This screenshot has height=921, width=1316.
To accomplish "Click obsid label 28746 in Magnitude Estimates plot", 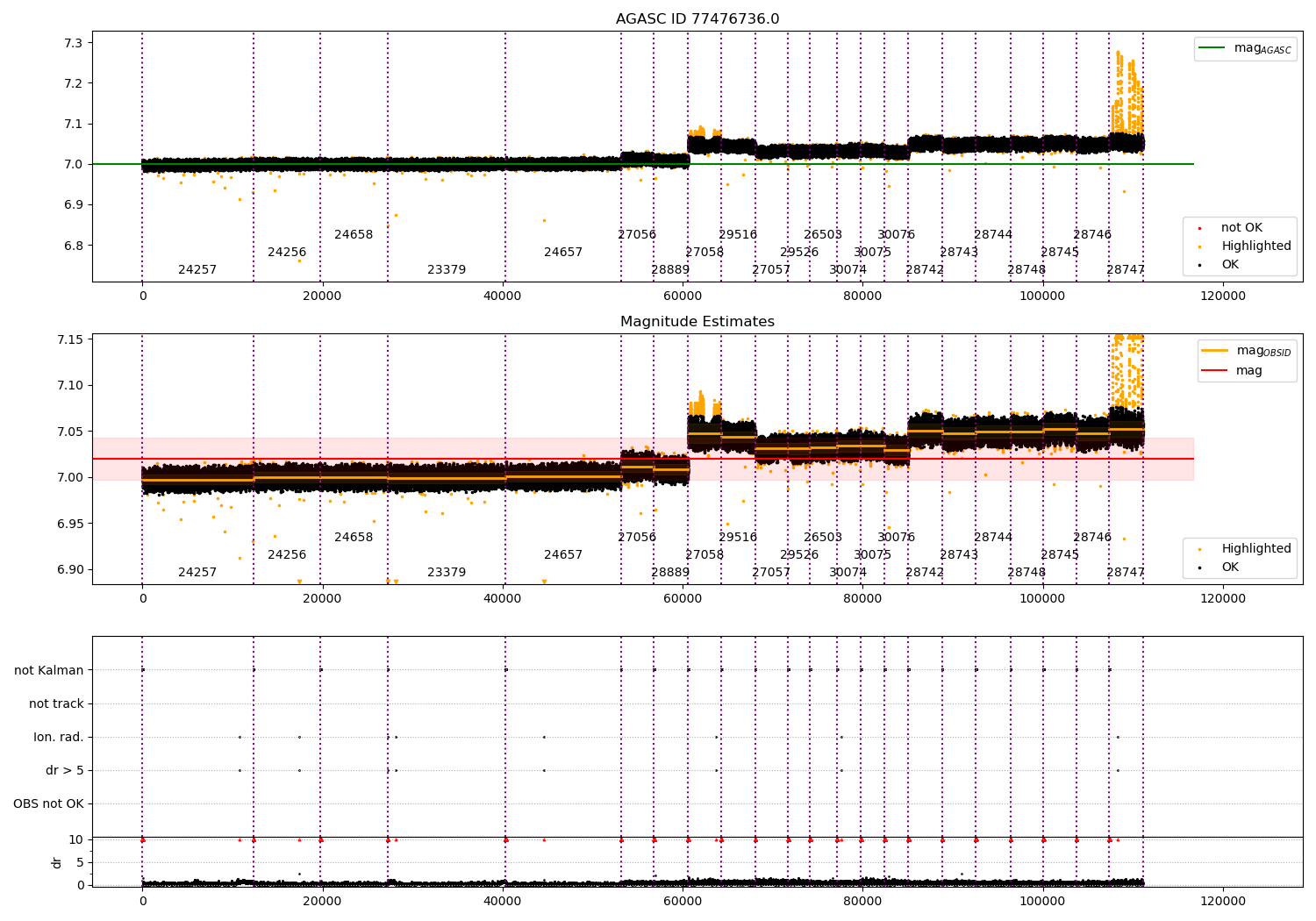I will [1092, 538].
